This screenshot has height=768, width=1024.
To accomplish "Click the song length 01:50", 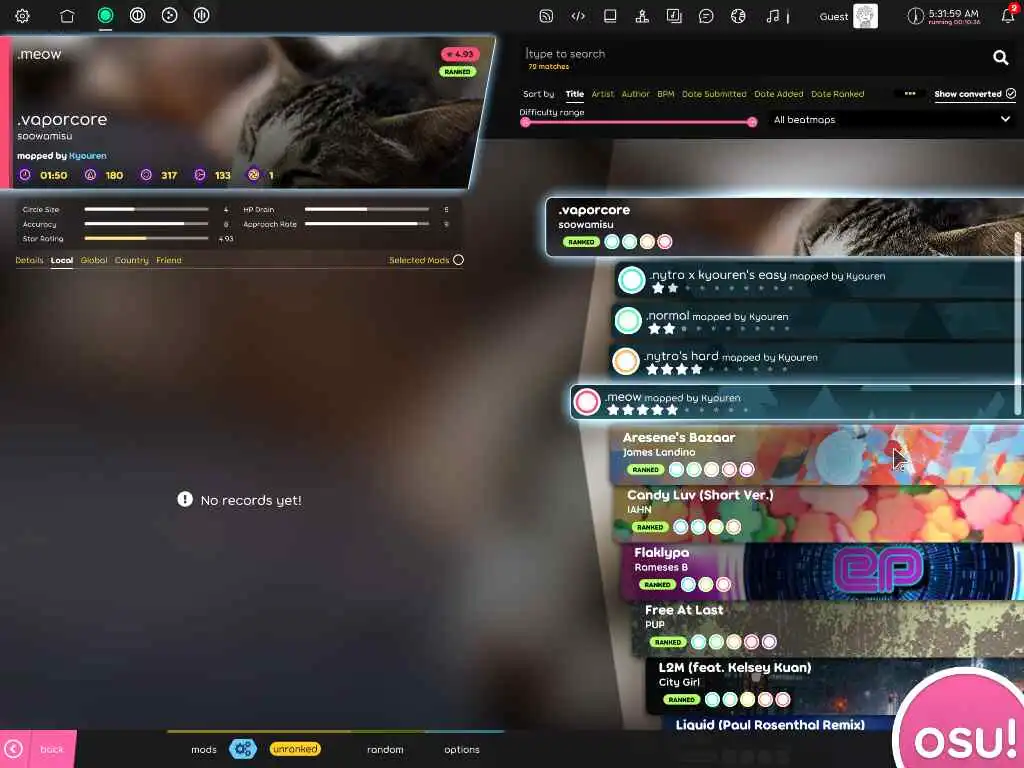I will [x=54, y=175].
